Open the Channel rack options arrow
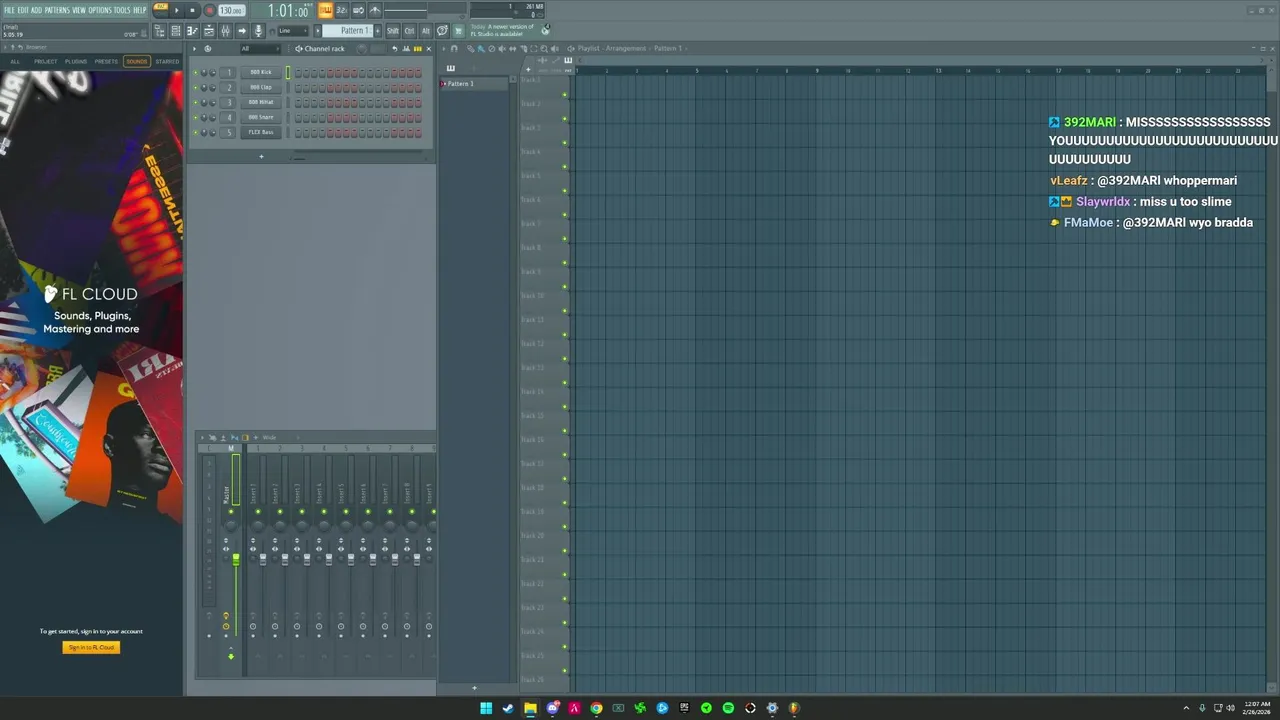Viewport: 1280px width, 720px height. 194,48
